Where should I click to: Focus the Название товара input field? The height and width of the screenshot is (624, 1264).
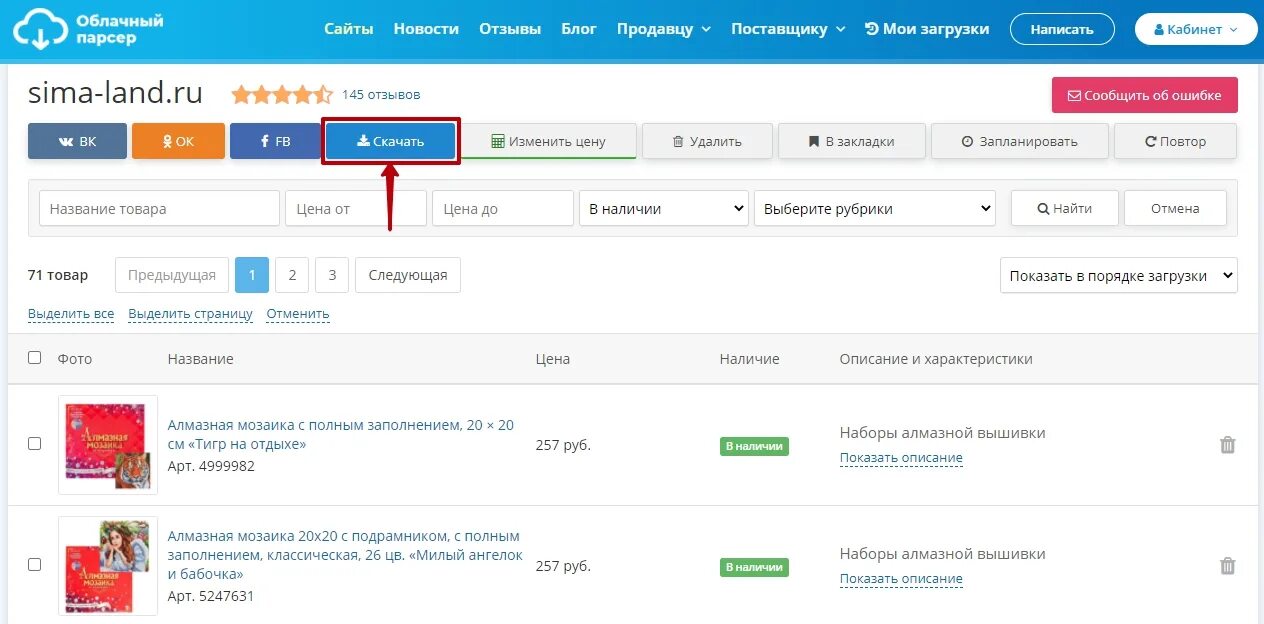coord(160,208)
